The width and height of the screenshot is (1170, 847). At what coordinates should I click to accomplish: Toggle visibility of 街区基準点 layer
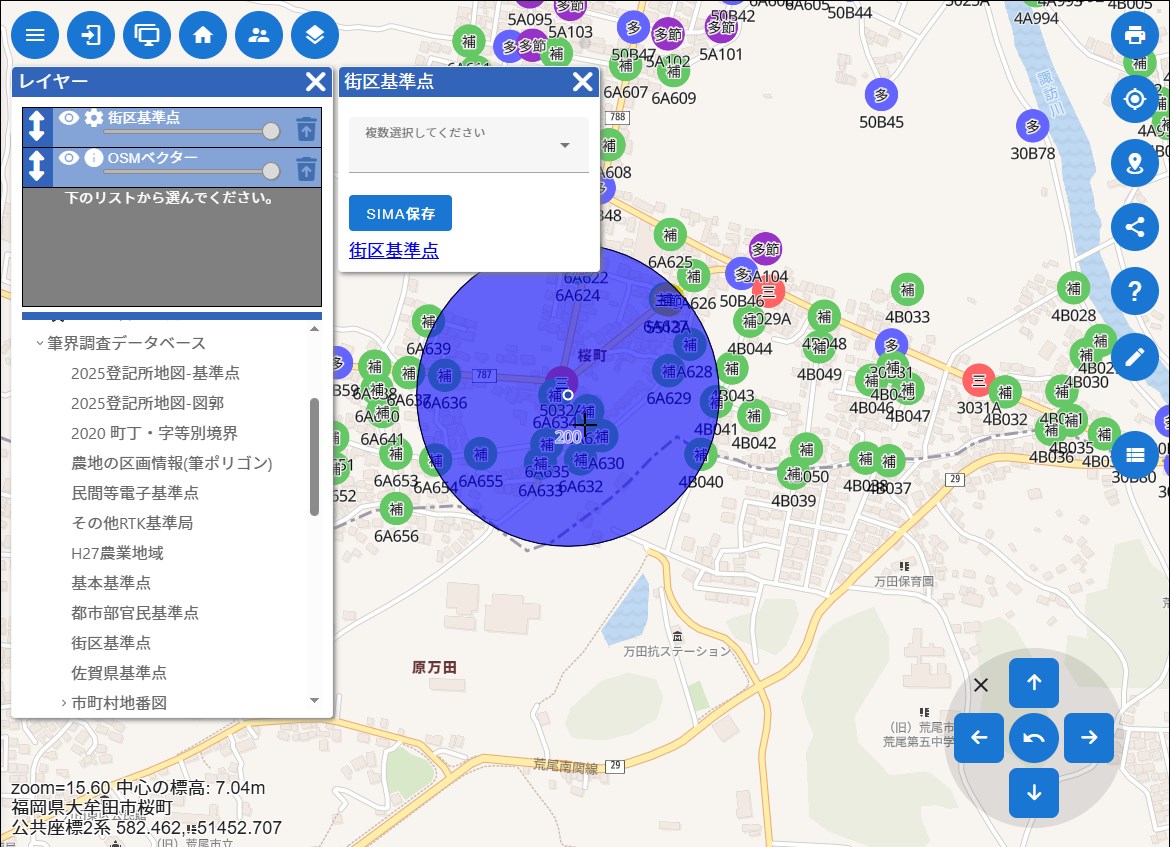click(x=69, y=118)
